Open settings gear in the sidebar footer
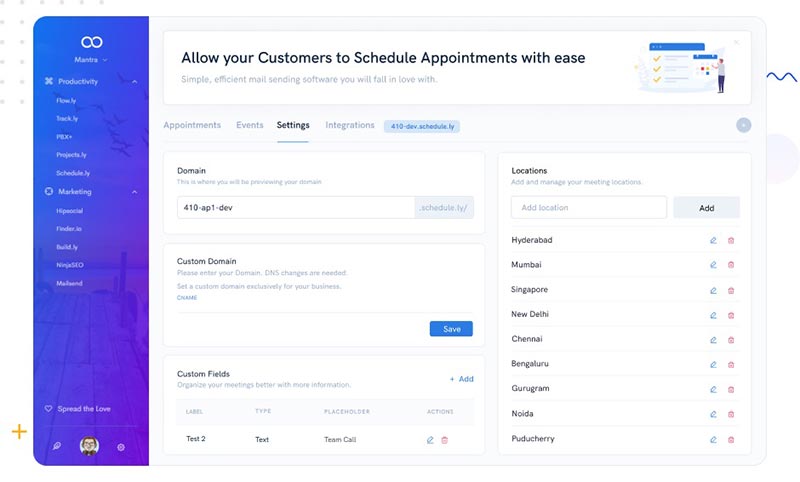The image size is (800, 482). pos(121,447)
